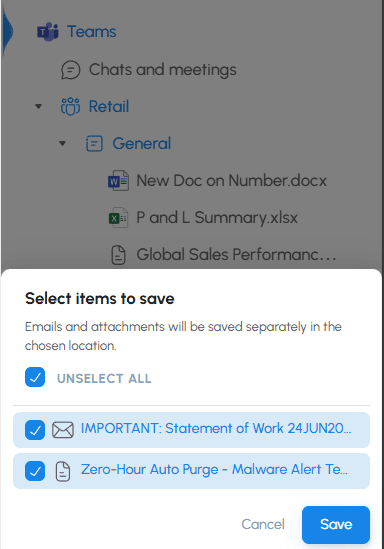Select the chat bubble icon beside Chats and meetings
Image resolution: width=384 pixels, height=549 pixels.
pyautogui.click(x=71, y=70)
